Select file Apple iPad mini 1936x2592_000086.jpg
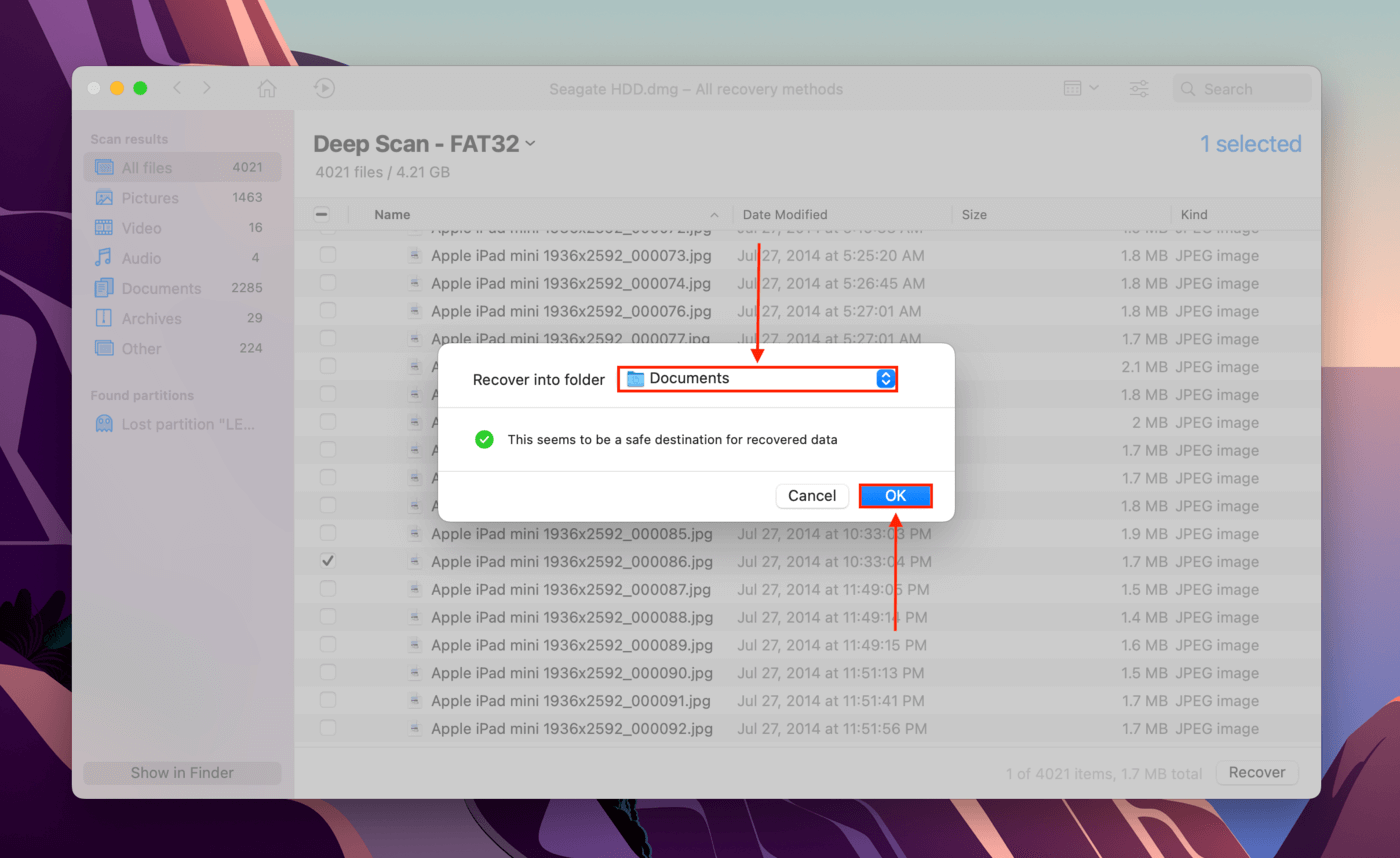This screenshot has width=1400, height=858. pos(571,561)
